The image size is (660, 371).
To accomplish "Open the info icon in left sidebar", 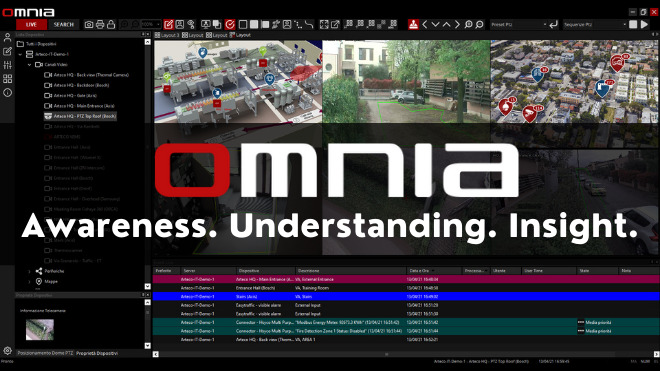I will tap(7, 93).
